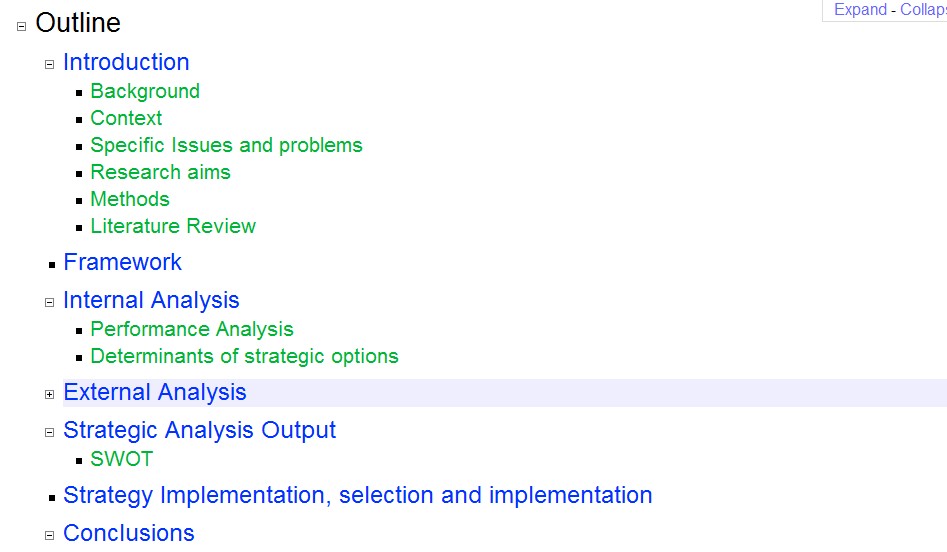Viewport: 947px width, 552px height.
Task: Open the Background item
Action: click(145, 91)
